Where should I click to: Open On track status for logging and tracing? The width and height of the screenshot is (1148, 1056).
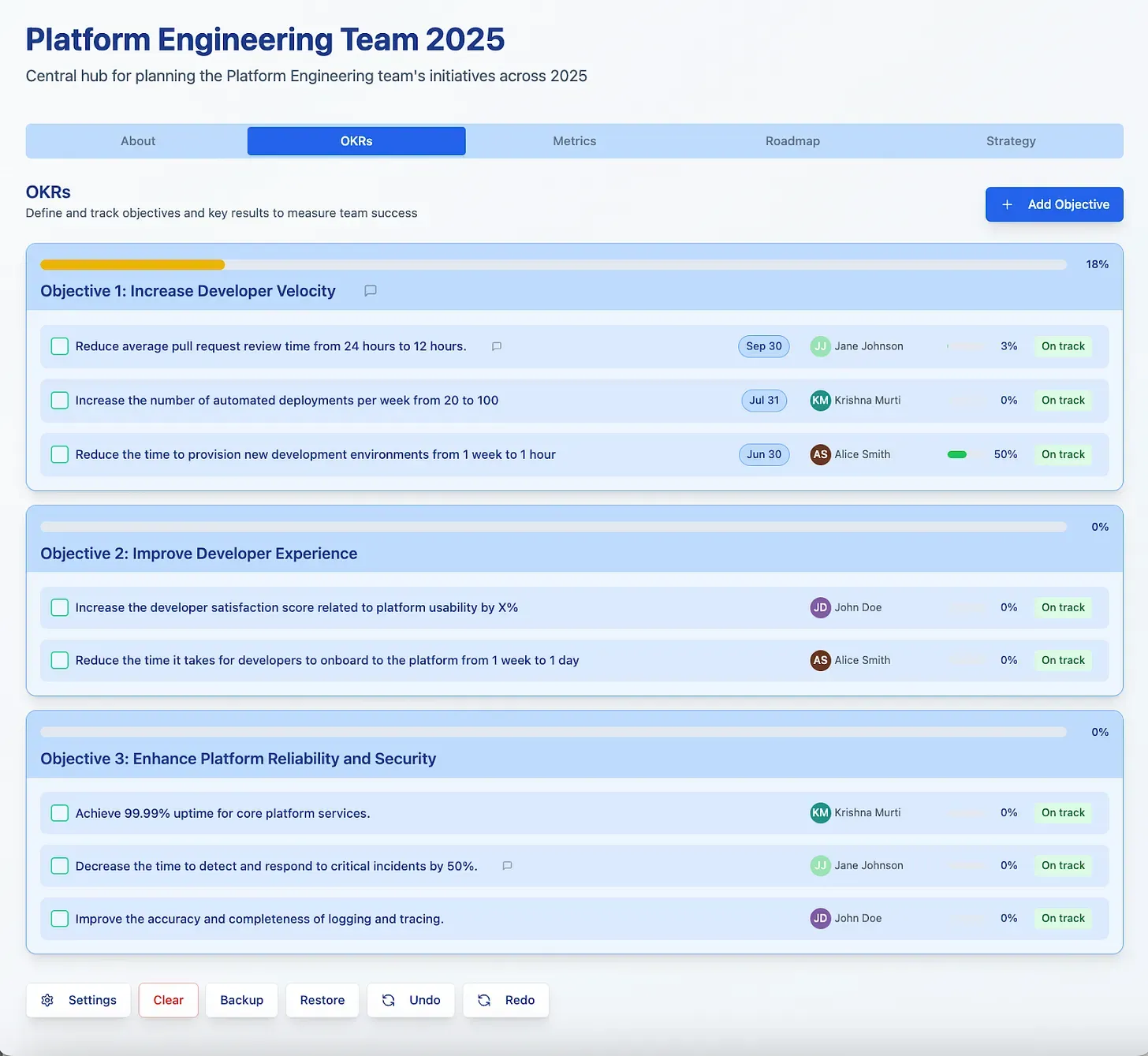(x=1063, y=918)
